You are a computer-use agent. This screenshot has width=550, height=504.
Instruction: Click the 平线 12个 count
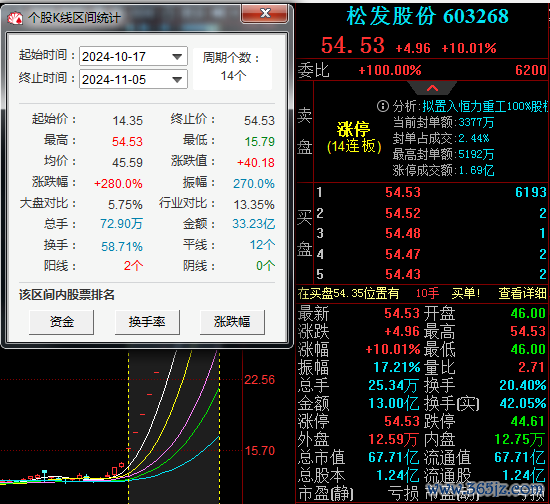coord(262,245)
